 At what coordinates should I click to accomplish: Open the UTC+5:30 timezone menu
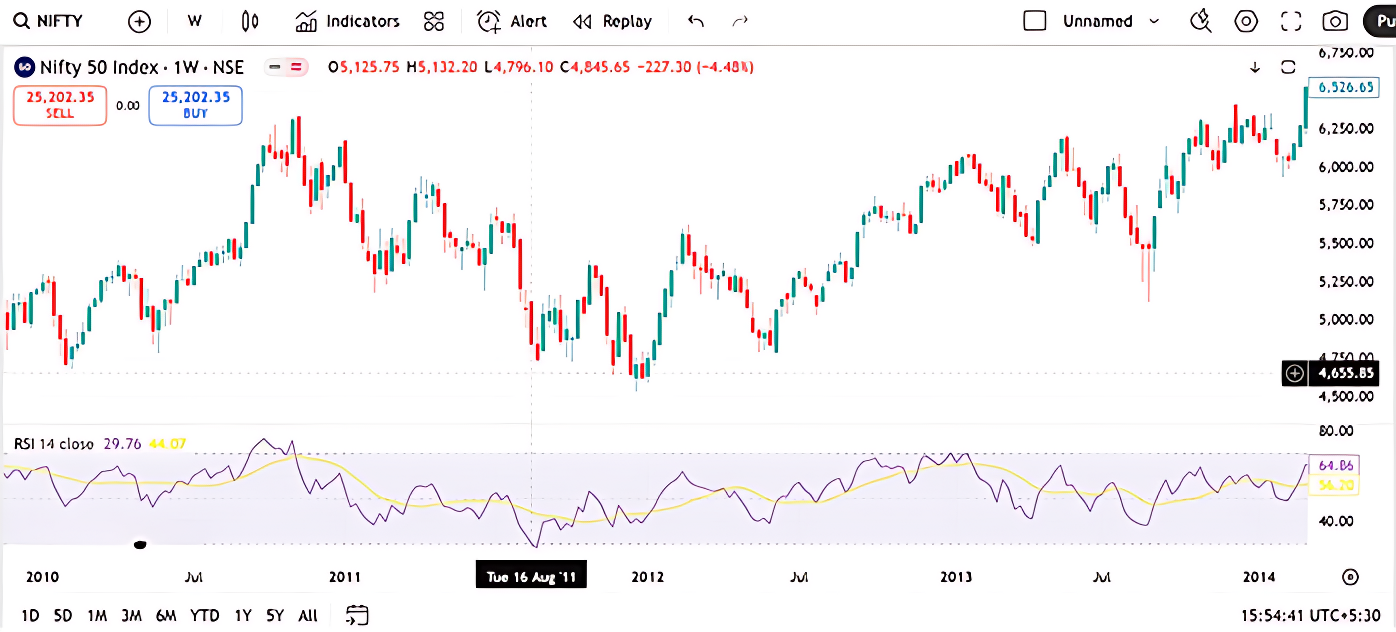[1310, 615]
